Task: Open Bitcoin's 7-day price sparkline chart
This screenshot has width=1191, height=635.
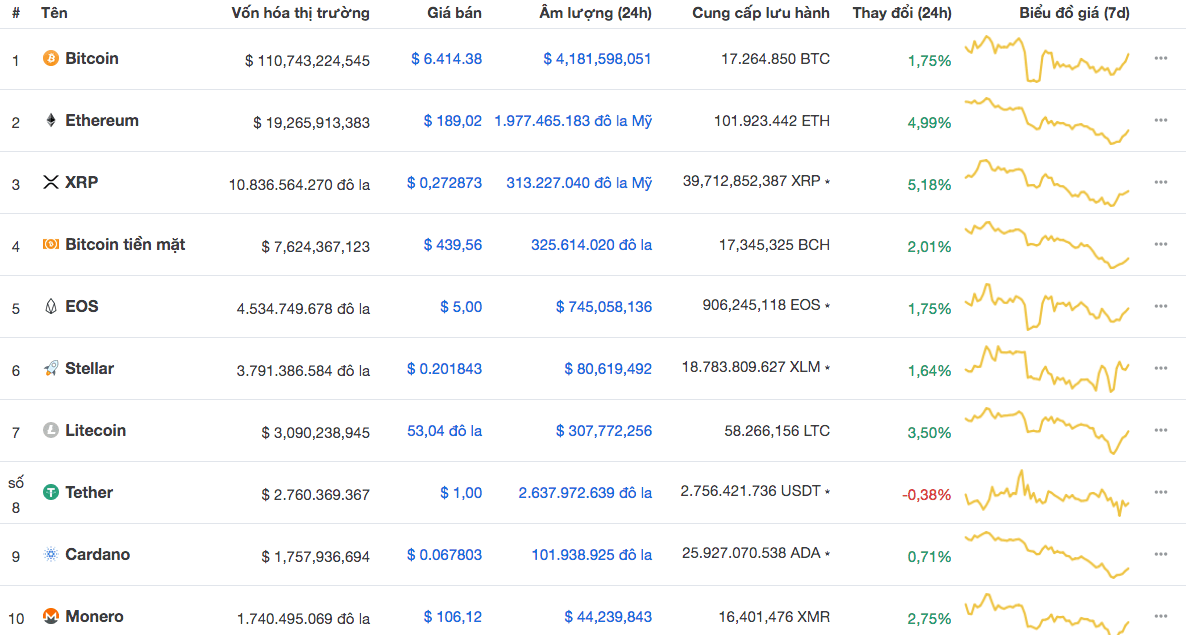Action: click(1047, 58)
